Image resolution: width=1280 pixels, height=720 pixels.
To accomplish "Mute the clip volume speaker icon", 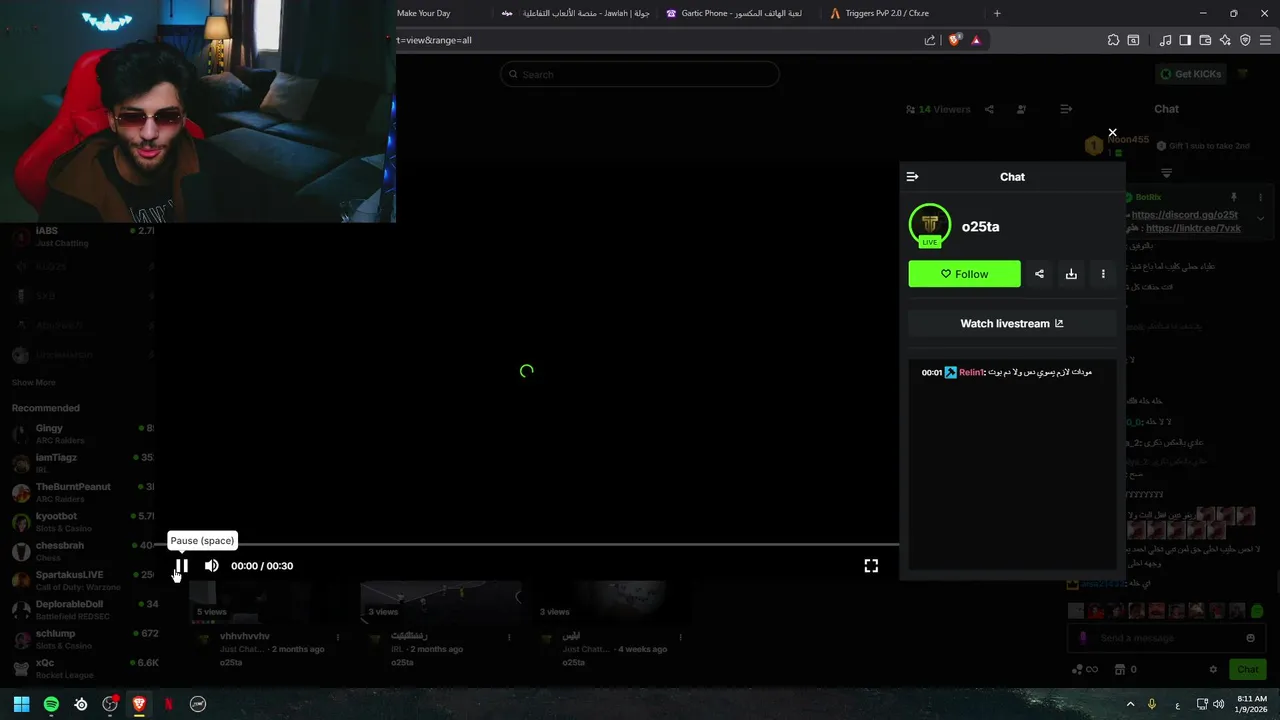I will pos(212,566).
